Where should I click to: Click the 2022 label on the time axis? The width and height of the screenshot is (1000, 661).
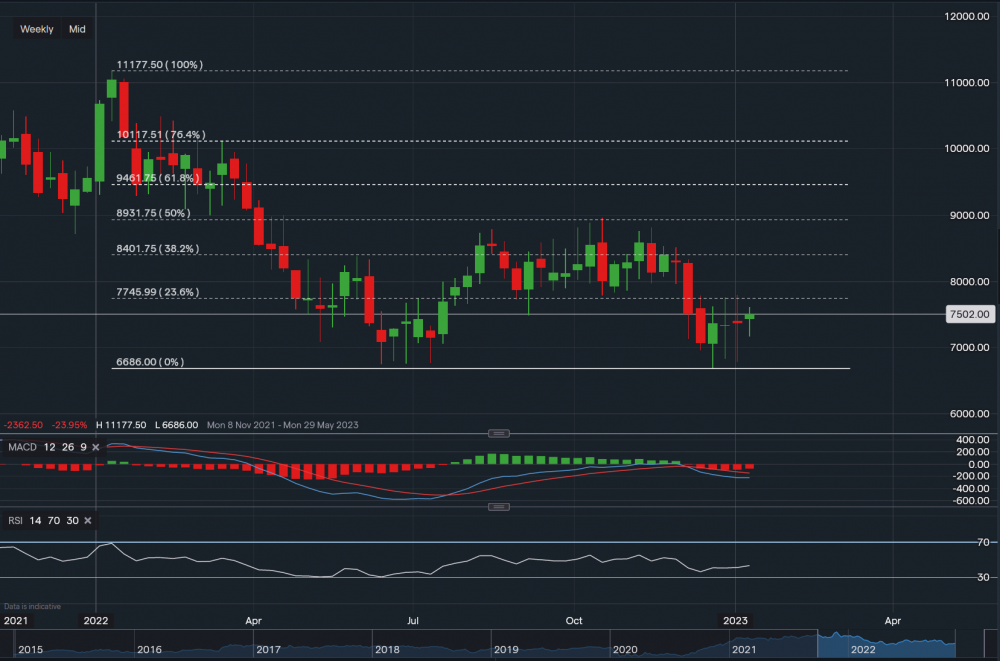(96, 621)
